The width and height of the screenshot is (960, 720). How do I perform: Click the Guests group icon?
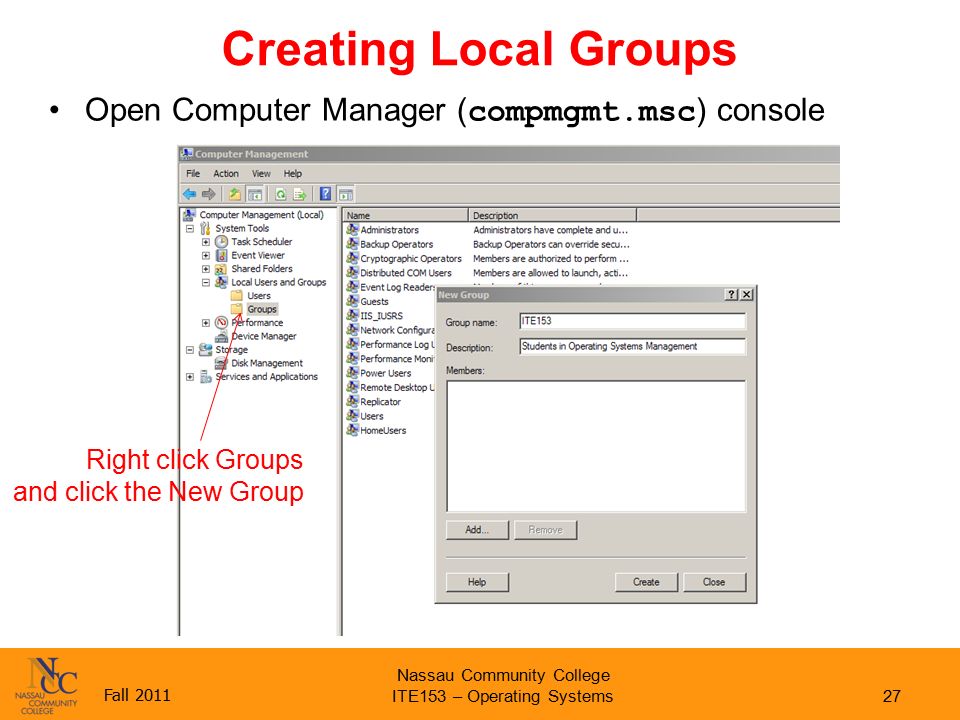point(352,301)
